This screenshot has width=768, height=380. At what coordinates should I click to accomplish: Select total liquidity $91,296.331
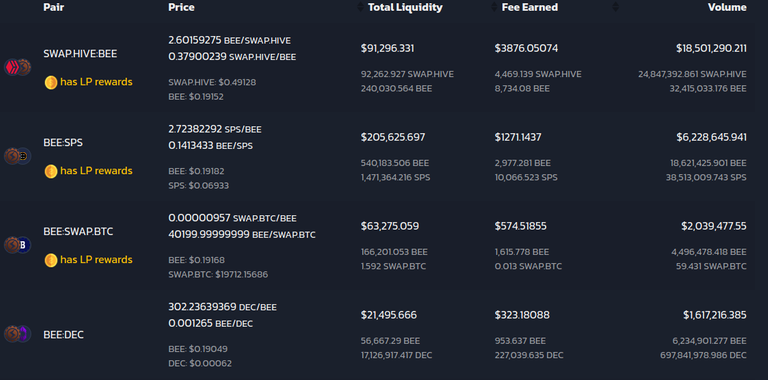coord(387,48)
